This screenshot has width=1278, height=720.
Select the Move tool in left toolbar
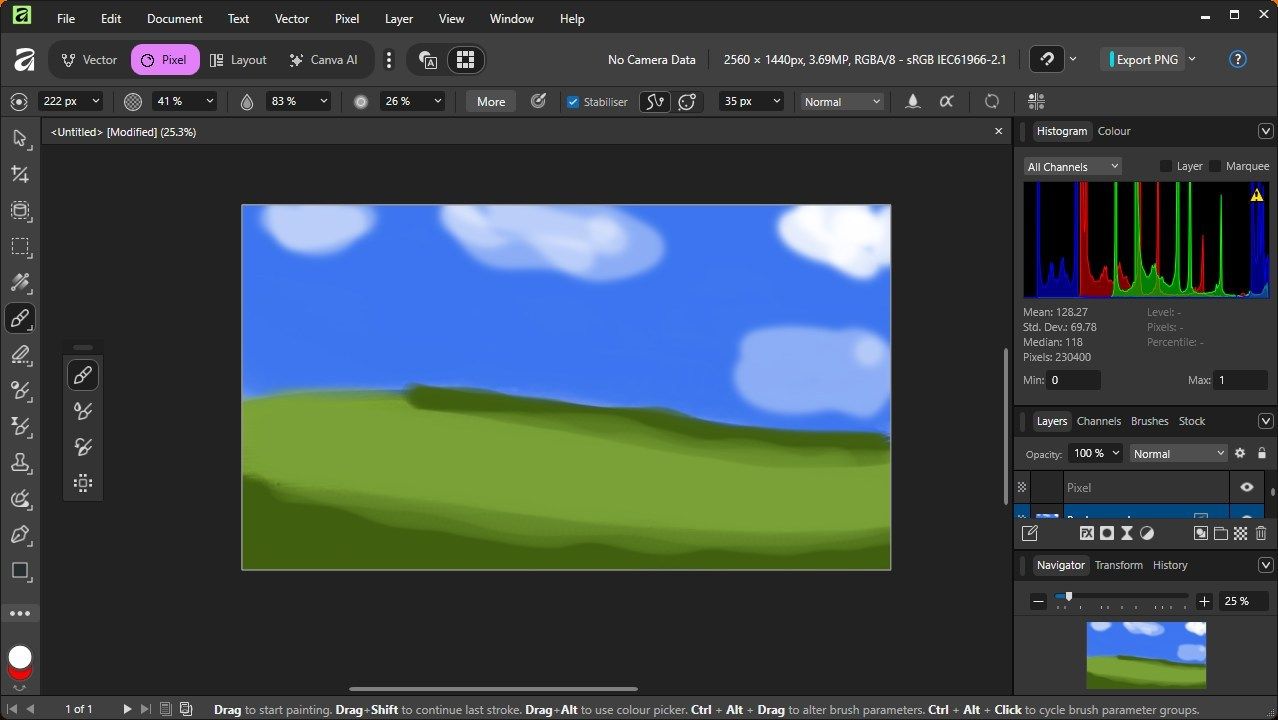pos(20,138)
